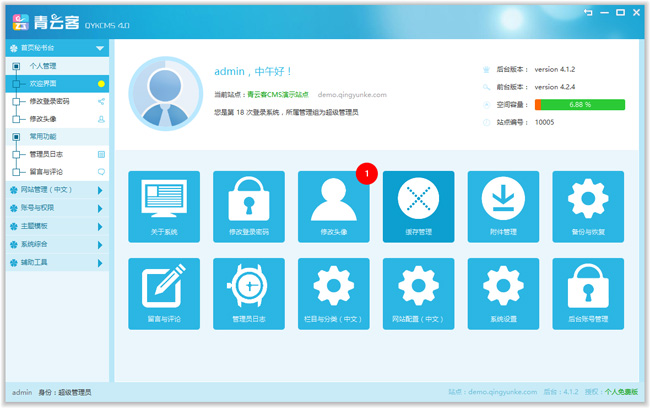This screenshot has width=650, height=408.
Task: Select 欢迎界面 in the sidebar tree
Action: click(x=57, y=84)
